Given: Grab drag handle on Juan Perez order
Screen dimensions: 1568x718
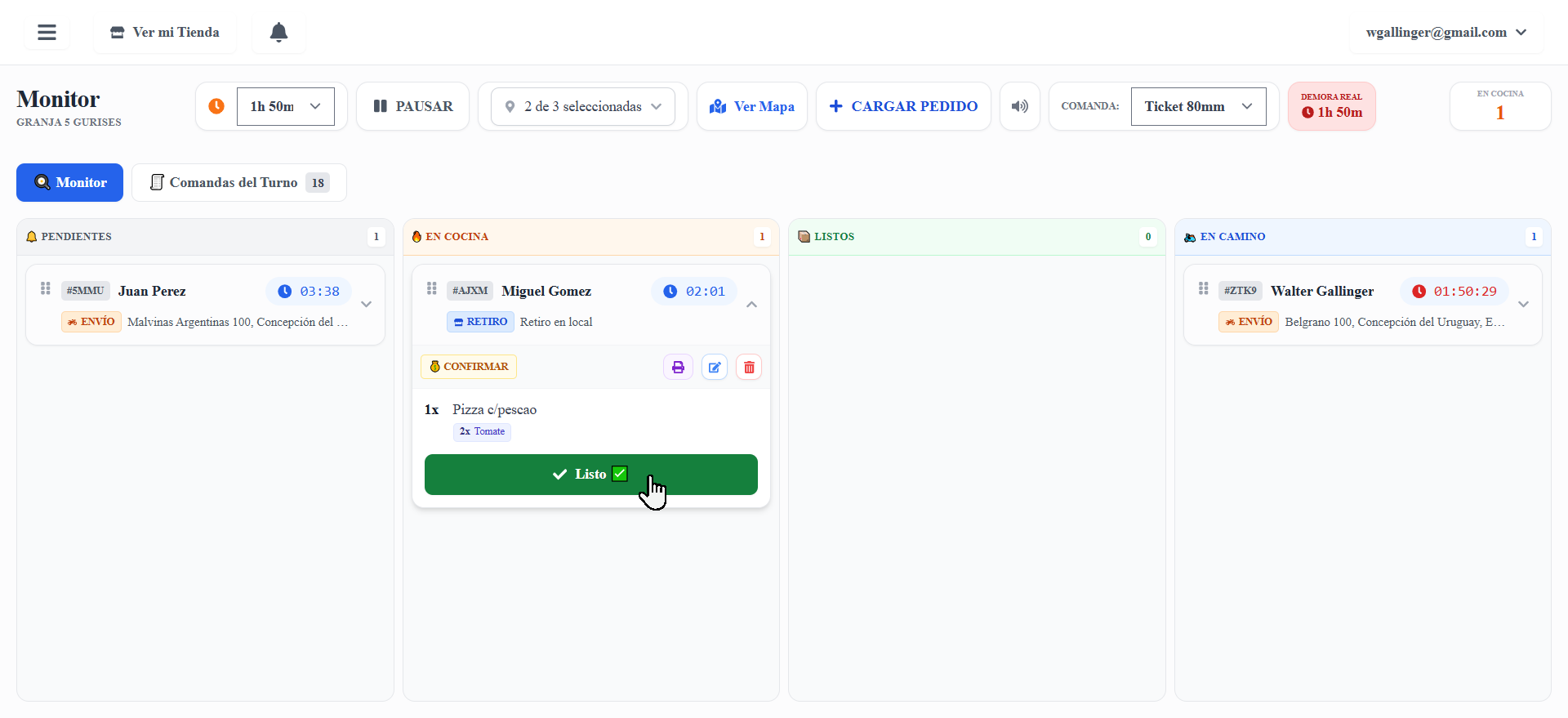Looking at the screenshot, I should [46, 289].
